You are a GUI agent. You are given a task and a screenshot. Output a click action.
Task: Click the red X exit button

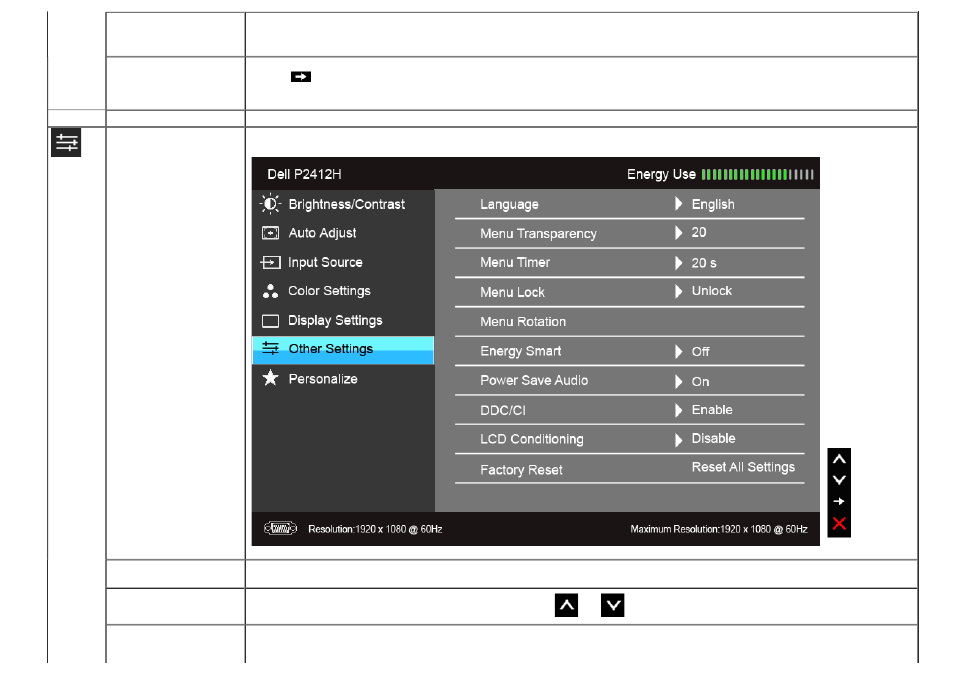coord(839,523)
